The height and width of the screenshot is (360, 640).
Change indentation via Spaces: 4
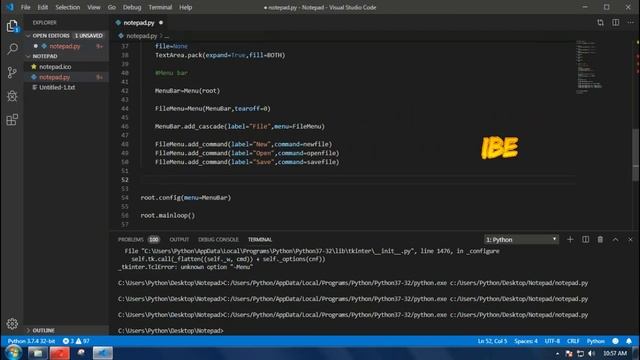526,341
